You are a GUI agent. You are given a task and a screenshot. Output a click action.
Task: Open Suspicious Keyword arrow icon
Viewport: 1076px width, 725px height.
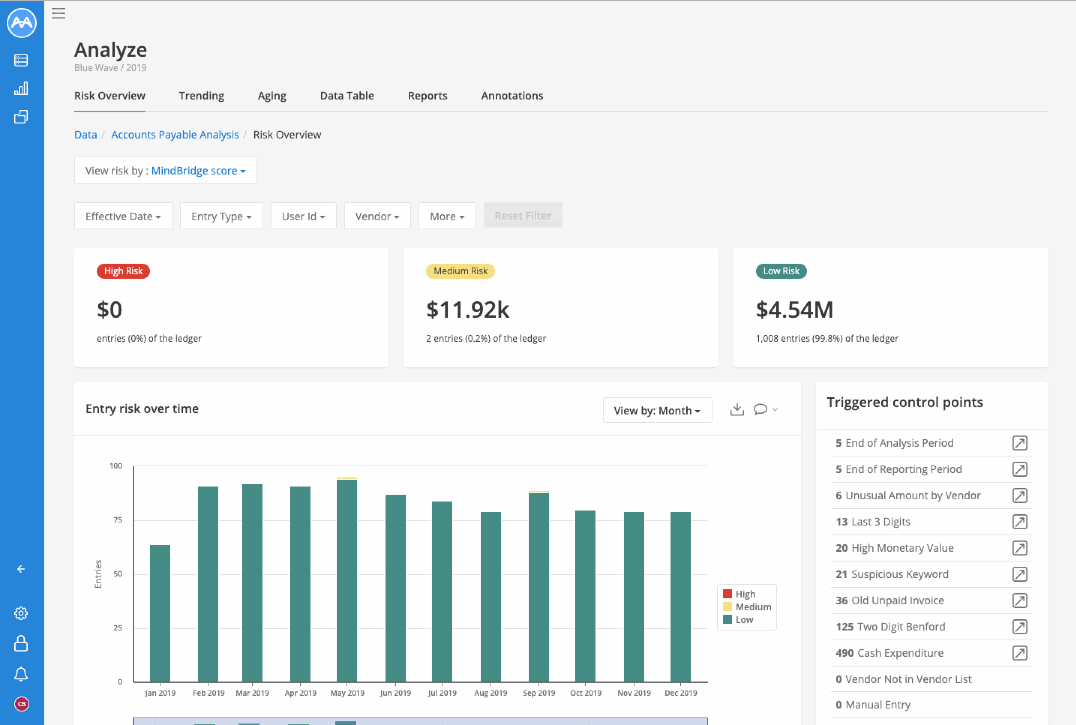1020,574
